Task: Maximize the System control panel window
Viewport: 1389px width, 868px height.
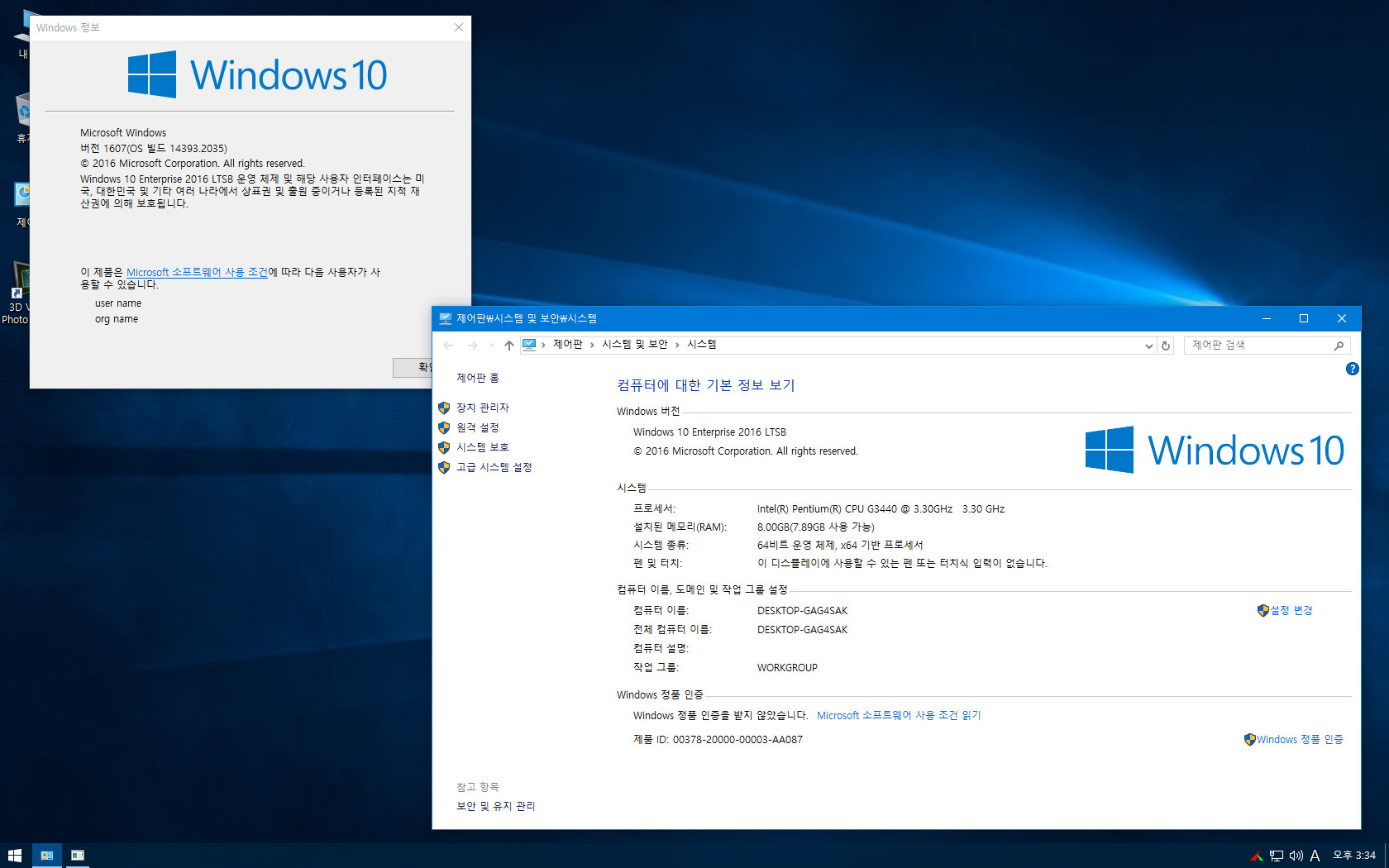Action: [1304, 318]
